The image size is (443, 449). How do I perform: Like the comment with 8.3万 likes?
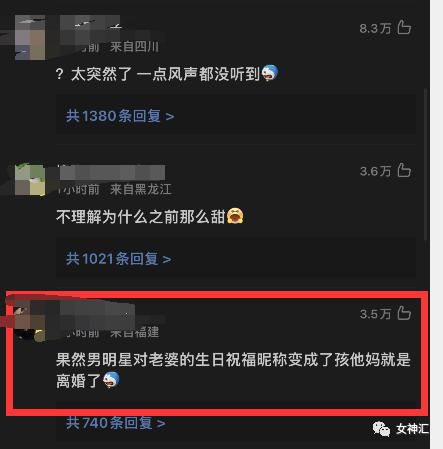click(404, 27)
